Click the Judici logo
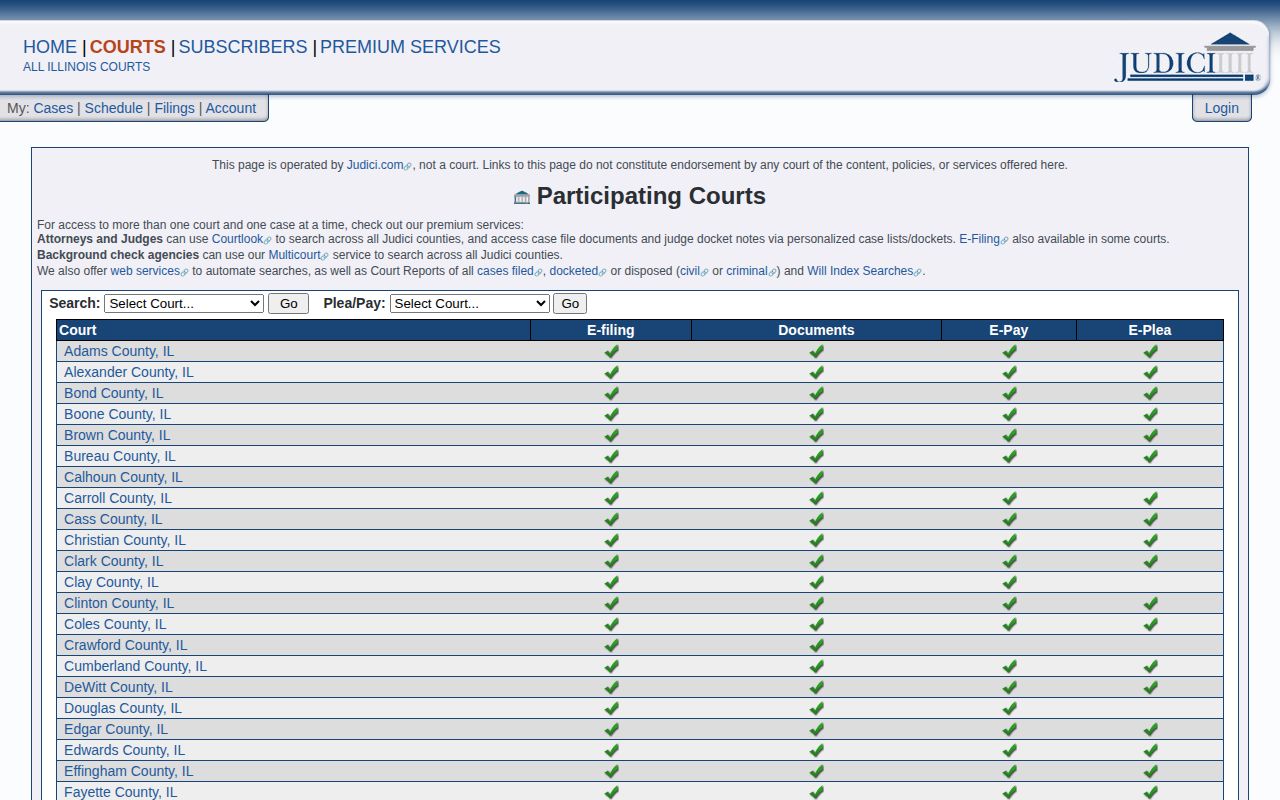1280x800 pixels. point(1187,58)
